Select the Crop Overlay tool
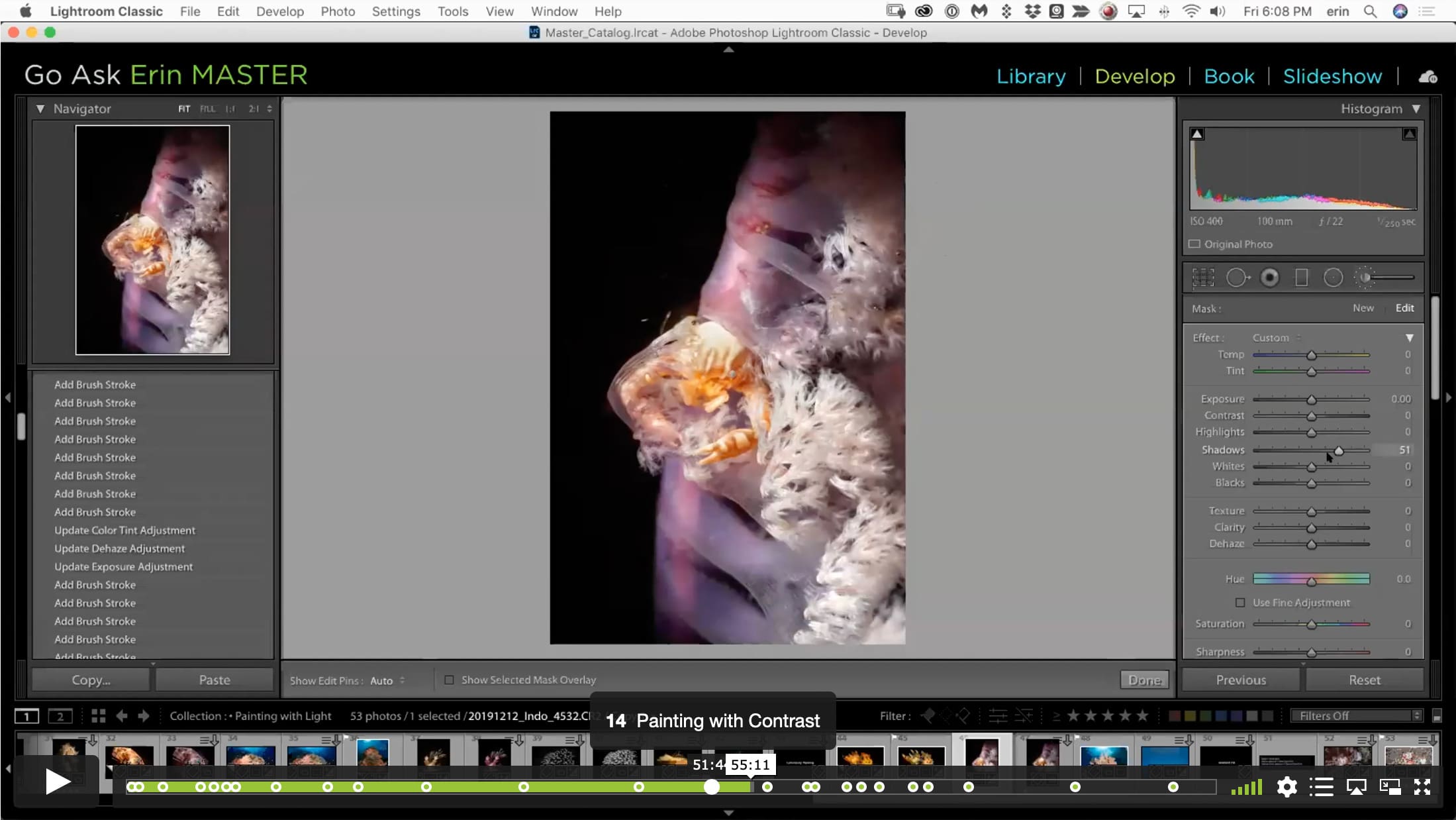Image resolution: width=1456 pixels, height=820 pixels. pyautogui.click(x=1203, y=278)
